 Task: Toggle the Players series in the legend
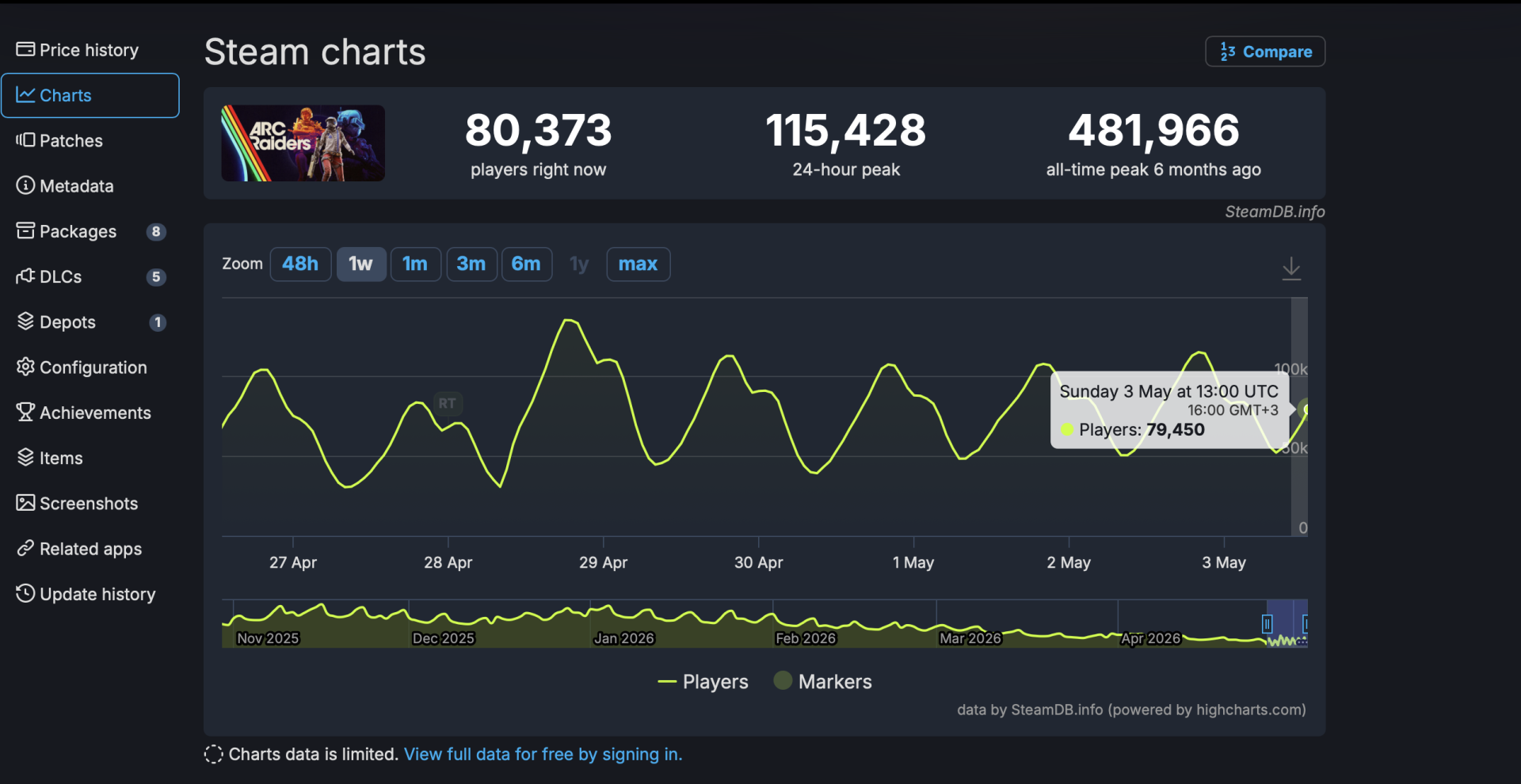point(703,682)
